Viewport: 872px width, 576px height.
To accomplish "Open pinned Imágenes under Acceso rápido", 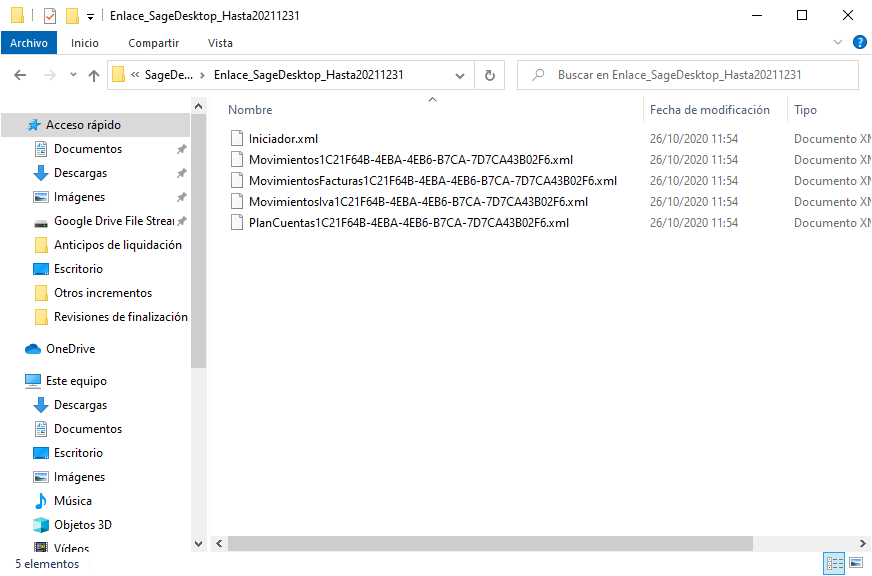I will tap(80, 197).
